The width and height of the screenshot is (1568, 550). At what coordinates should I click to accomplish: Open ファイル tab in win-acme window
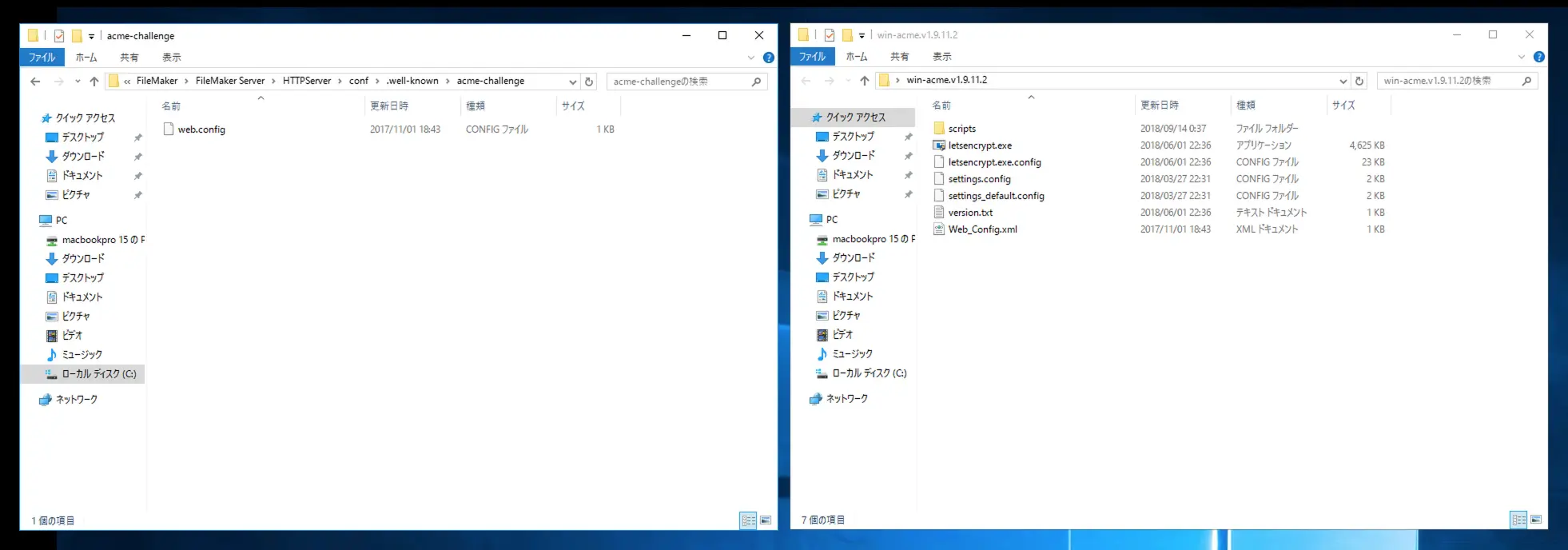point(812,57)
